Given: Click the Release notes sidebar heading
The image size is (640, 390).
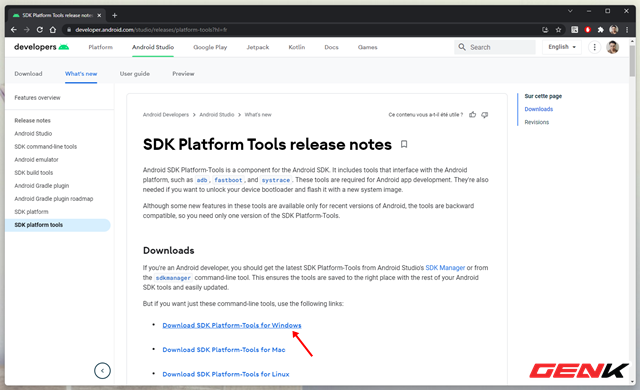Looking at the screenshot, I should click(32, 121).
